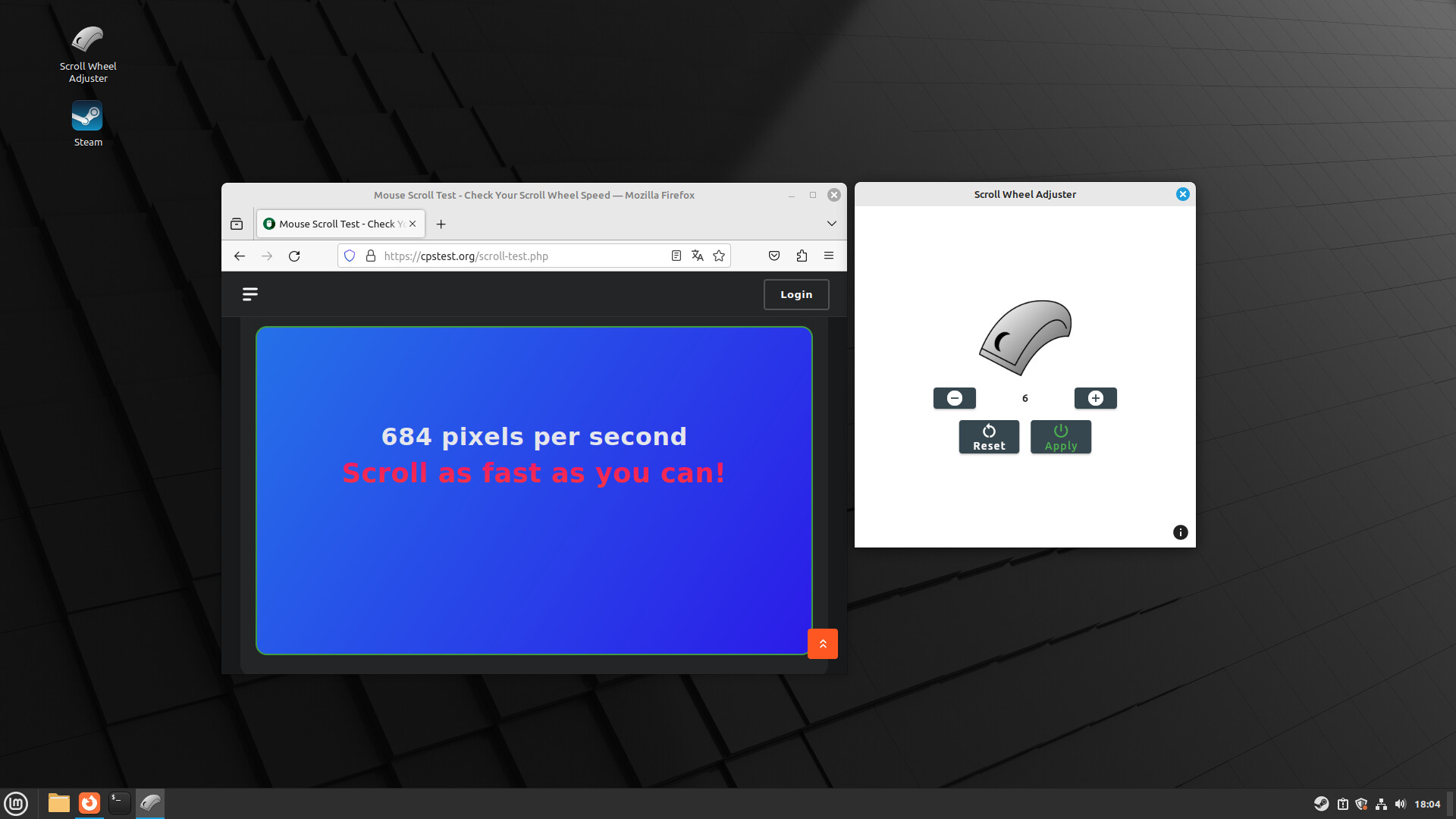Increase scroll value with the plus button
The width and height of the screenshot is (1456, 819).
1094,397
